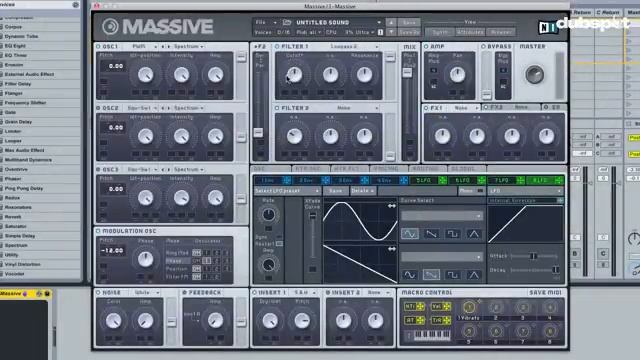Open Filter 1 type dropdown
This screenshot has height=360, width=640.
pyautogui.click(x=354, y=47)
